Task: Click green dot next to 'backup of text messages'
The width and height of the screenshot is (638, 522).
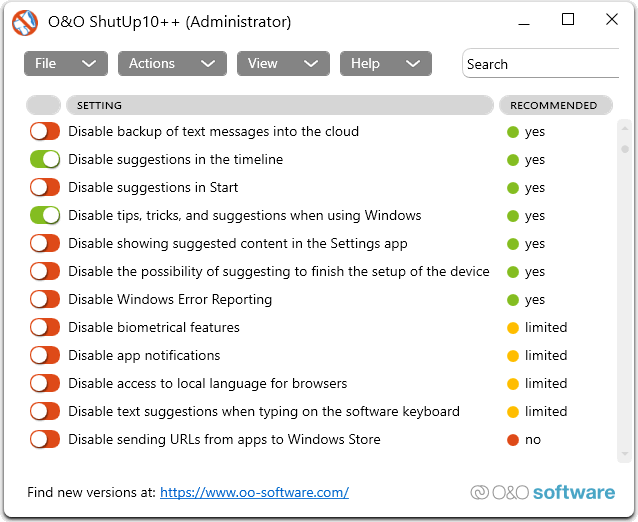Action: 513,132
